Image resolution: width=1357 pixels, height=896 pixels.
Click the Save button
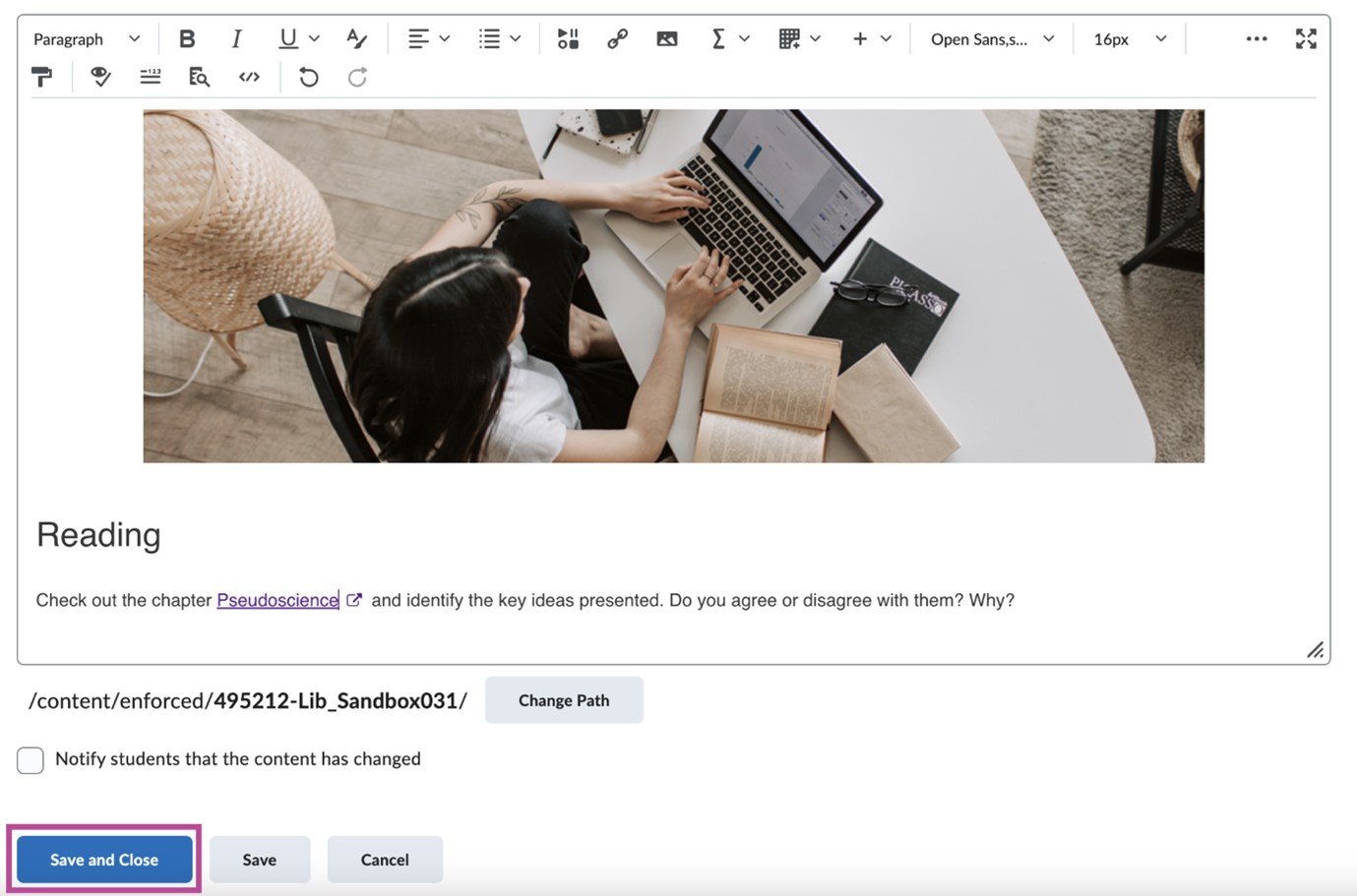coord(260,860)
